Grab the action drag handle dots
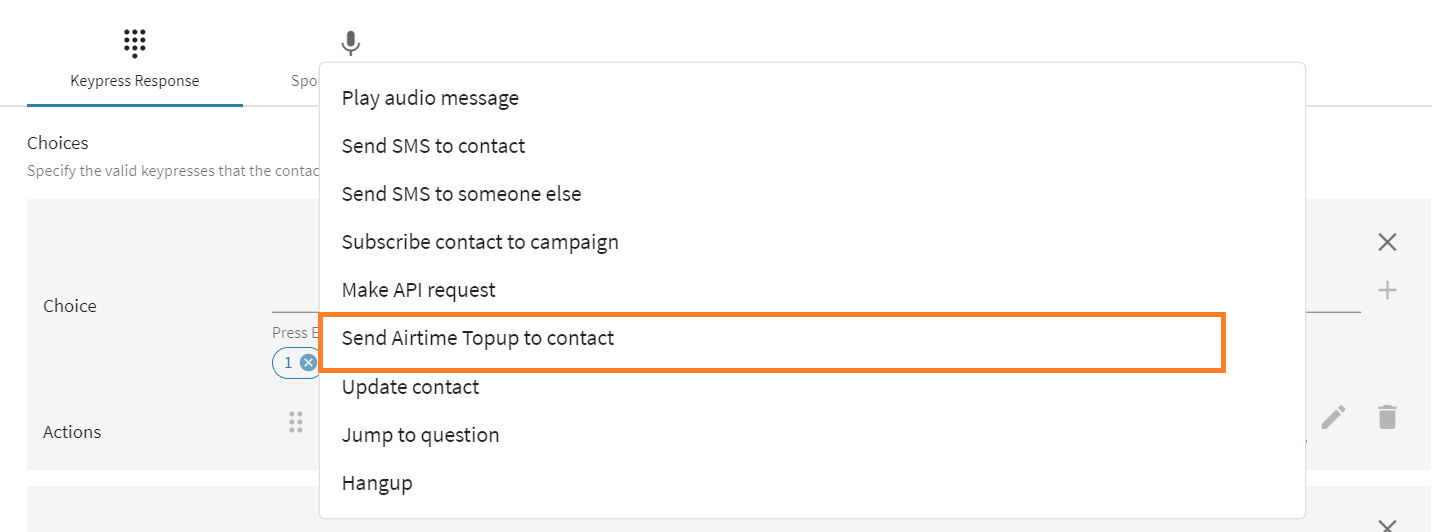The image size is (1432, 532). click(x=296, y=422)
